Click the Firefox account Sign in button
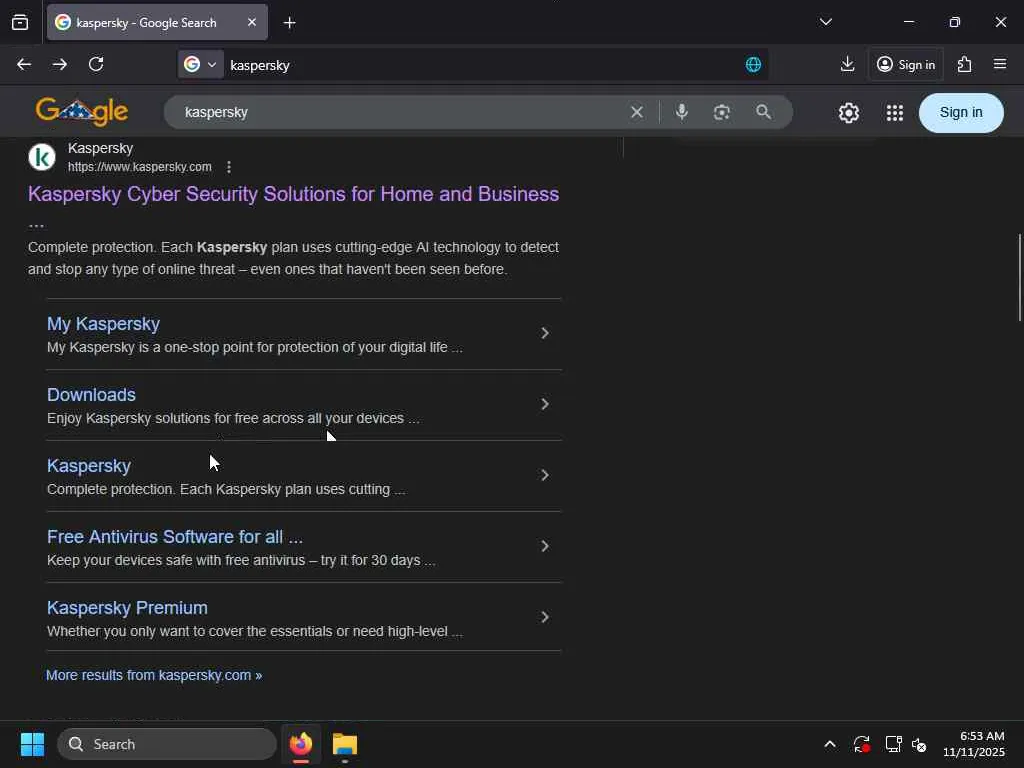1024x768 pixels. coord(906,64)
